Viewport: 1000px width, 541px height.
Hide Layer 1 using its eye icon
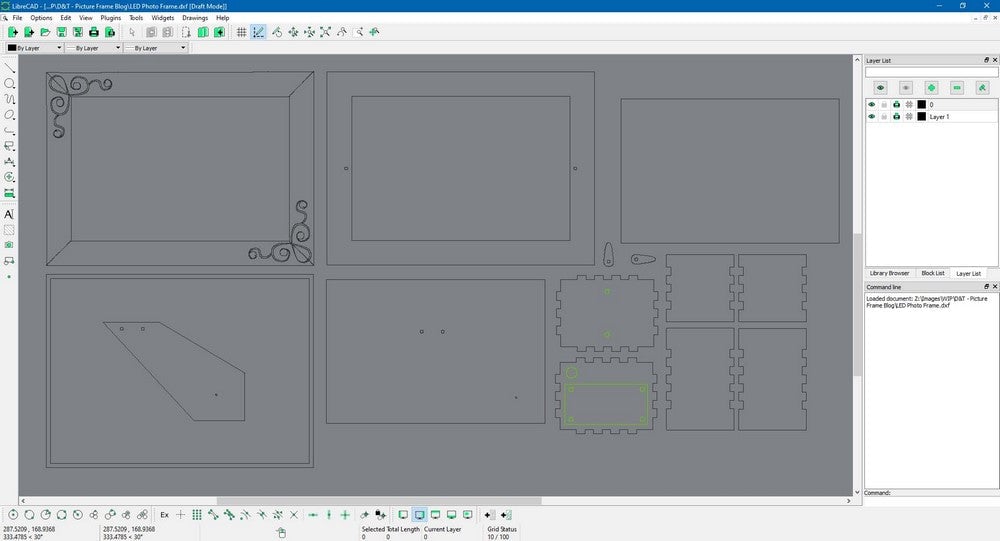tap(872, 117)
